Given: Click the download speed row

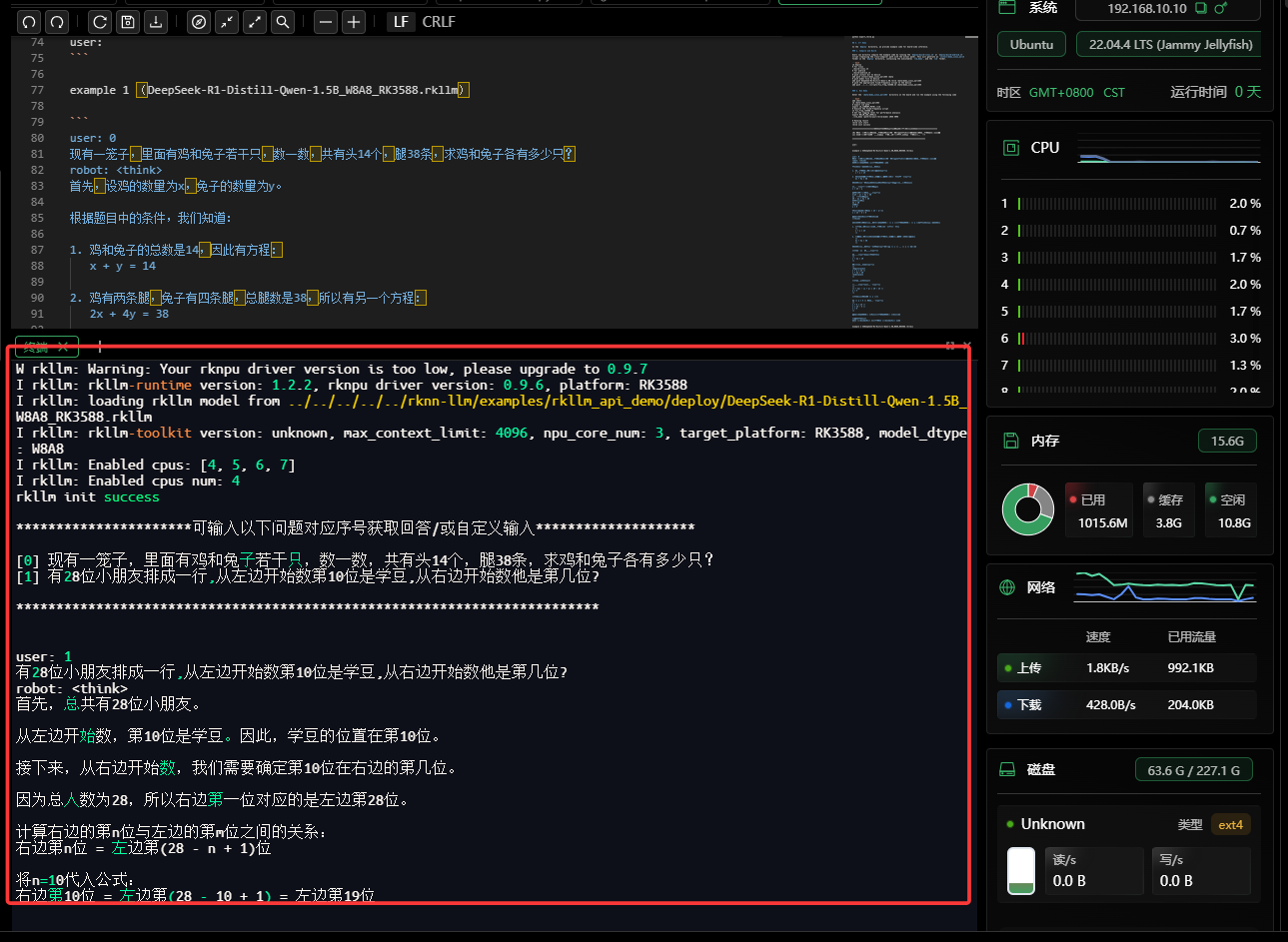Looking at the screenshot, I should click(x=1126, y=705).
